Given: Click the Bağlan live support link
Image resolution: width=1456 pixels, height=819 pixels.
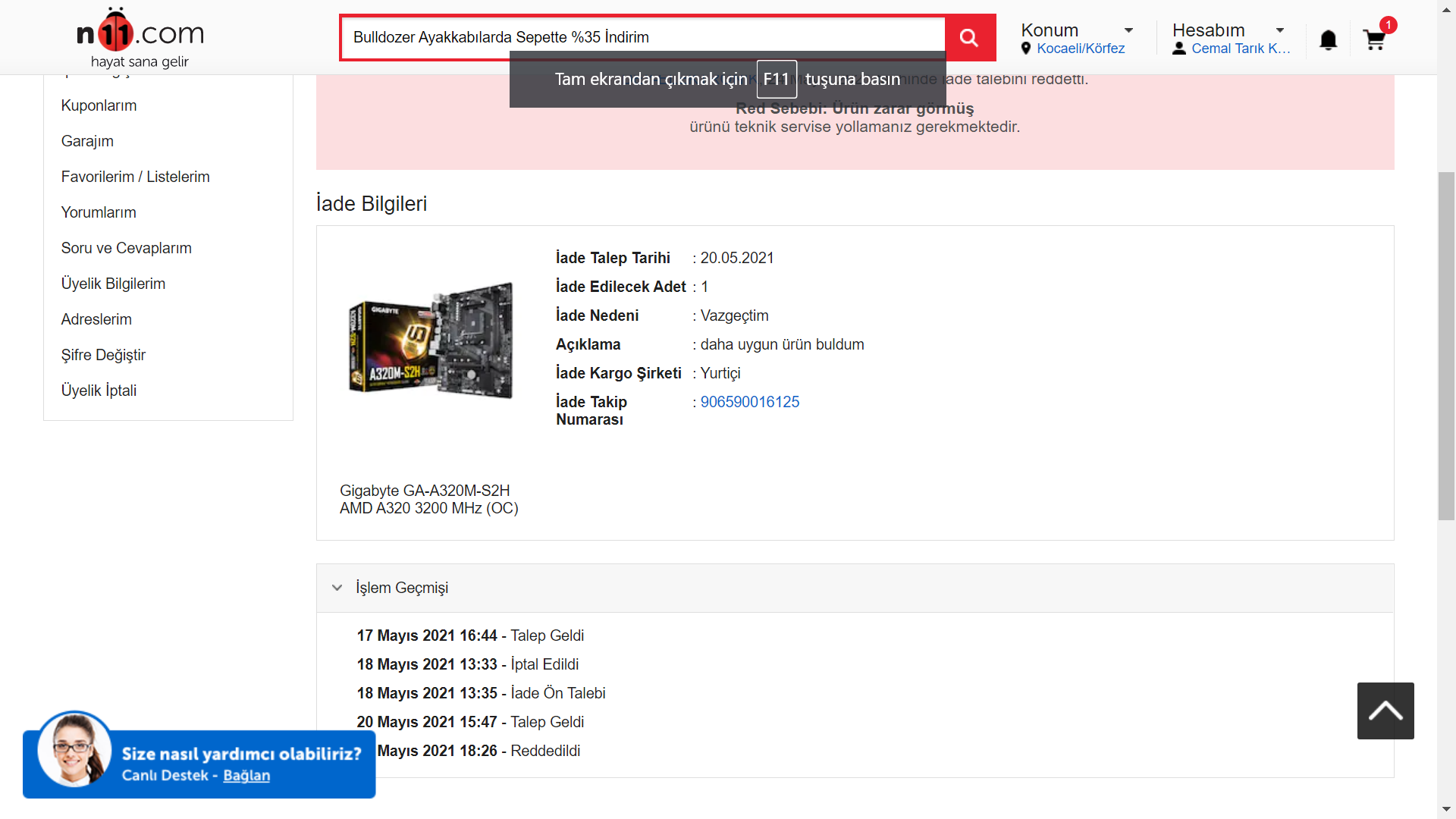Looking at the screenshot, I should [246, 775].
